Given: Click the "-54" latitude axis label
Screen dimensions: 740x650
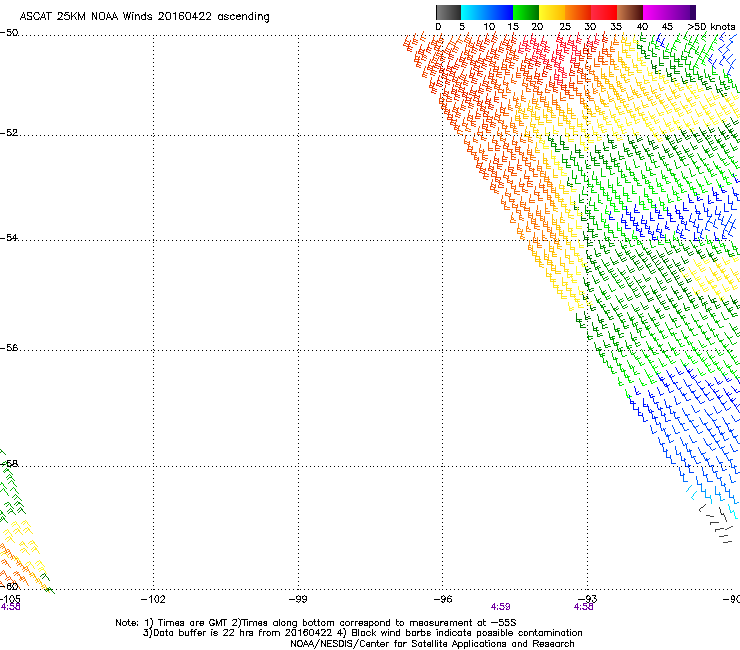Looking at the screenshot, I should (9, 237).
